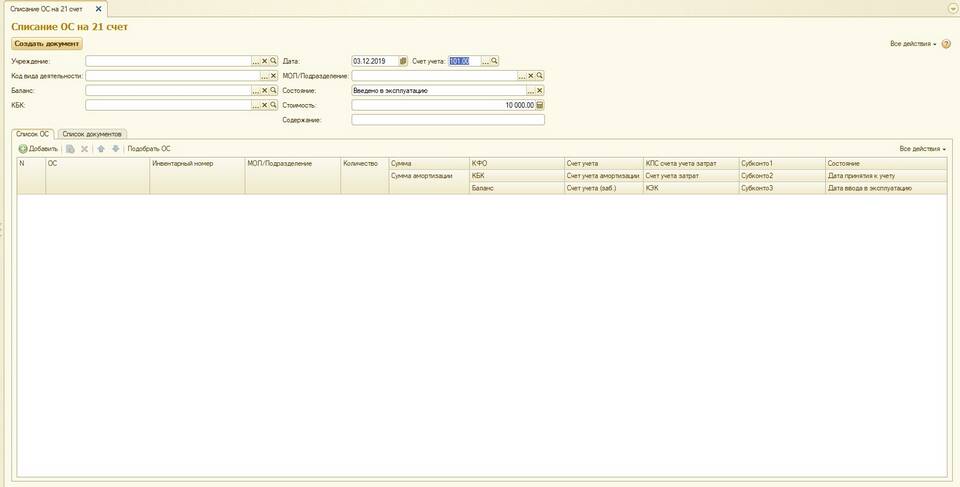Move row up with the up arrow icon
The image size is (960, 487).
pos(101,149)
